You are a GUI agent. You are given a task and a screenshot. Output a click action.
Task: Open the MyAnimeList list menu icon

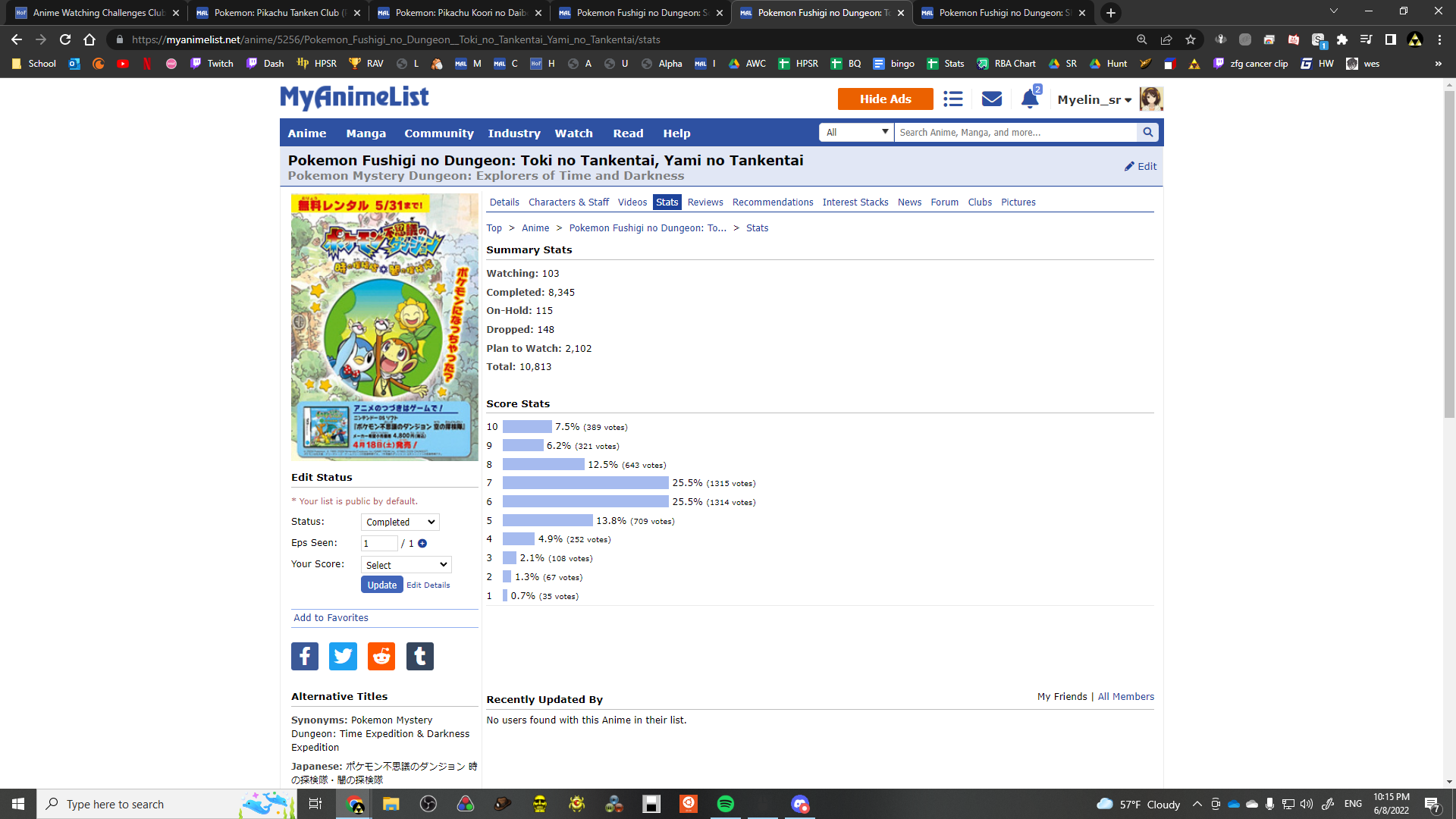[x=953, y=99]
